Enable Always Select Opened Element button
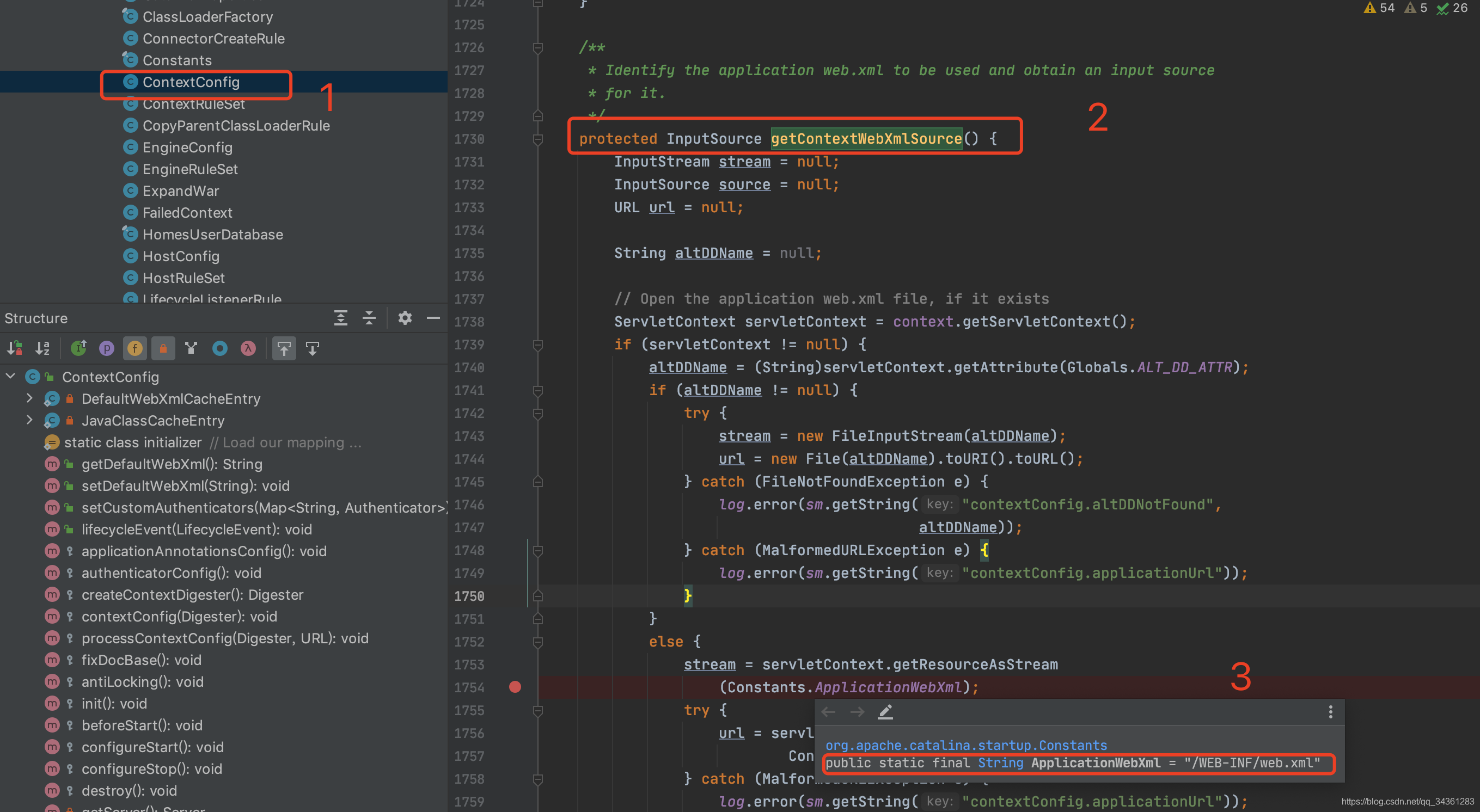The image size is (1480, 812). coord(284,348)
